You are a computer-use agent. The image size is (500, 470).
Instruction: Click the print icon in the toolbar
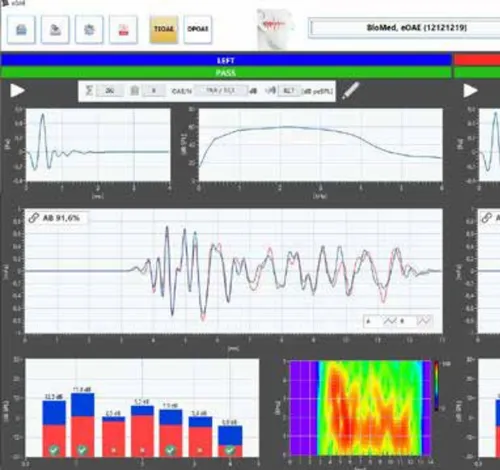coord(21,30)
